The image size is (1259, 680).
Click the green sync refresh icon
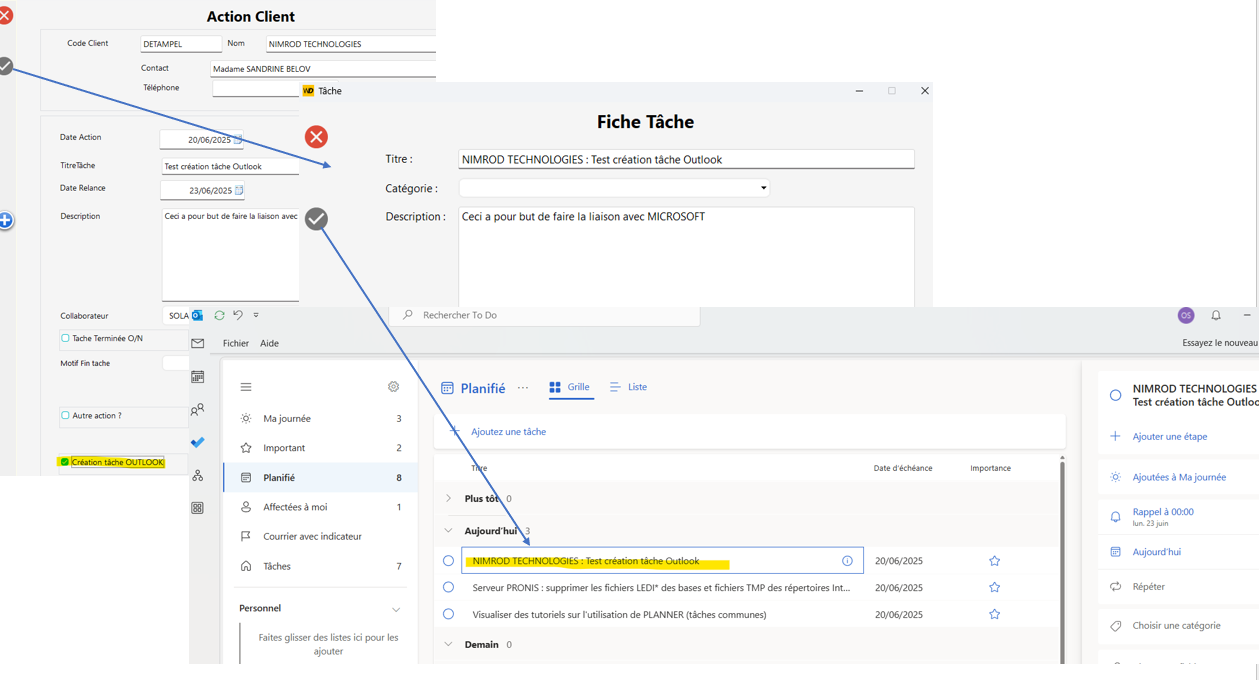point(219,315)
